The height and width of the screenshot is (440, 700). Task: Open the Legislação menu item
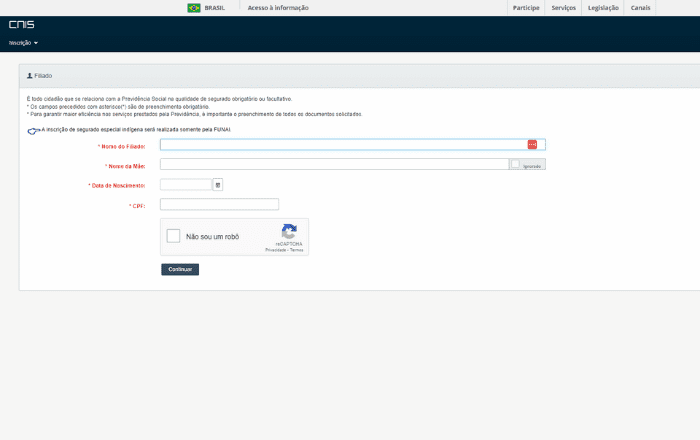pos(603,8)
